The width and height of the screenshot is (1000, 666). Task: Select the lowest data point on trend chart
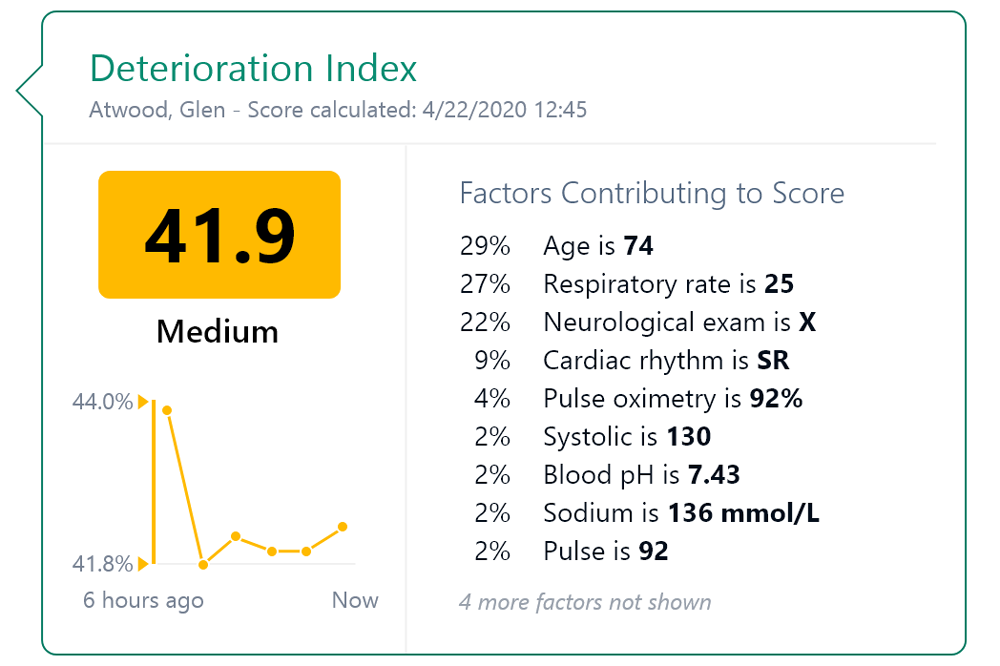(x=203, y=565)
